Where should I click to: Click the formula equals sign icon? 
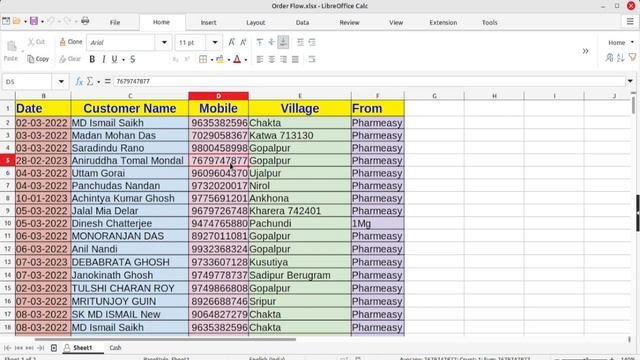tap(108, 82)
